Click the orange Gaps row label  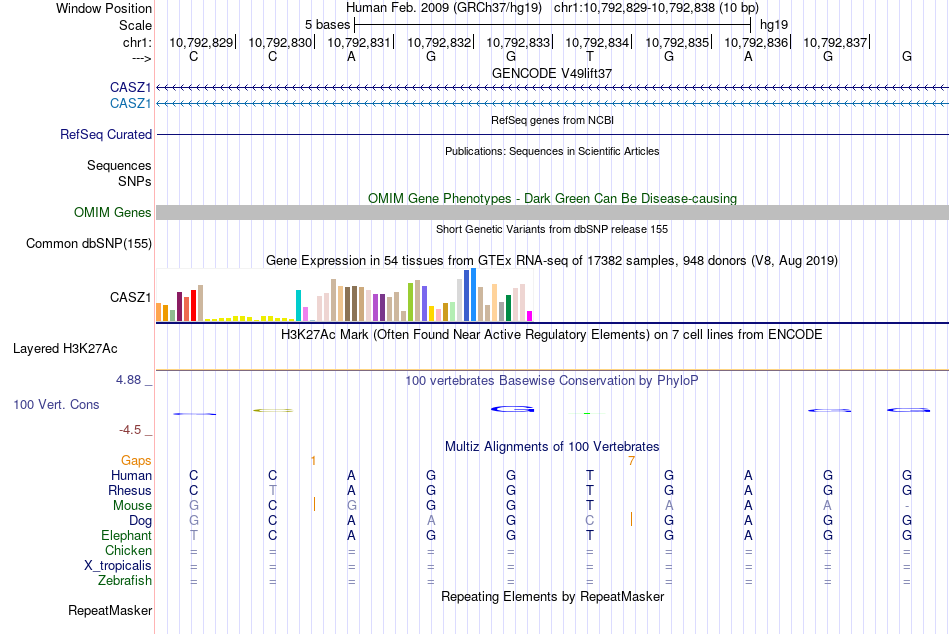pyautogui.click(x=136, y=461)
